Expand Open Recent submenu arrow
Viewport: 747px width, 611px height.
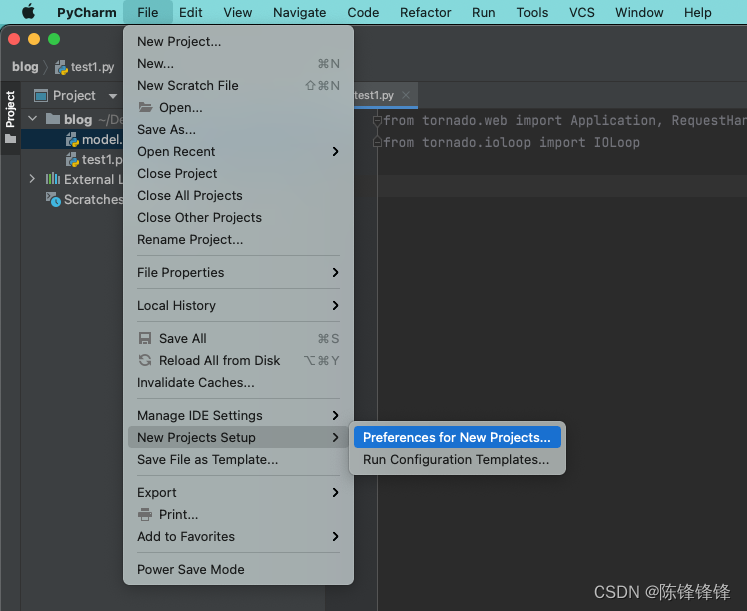335,151
